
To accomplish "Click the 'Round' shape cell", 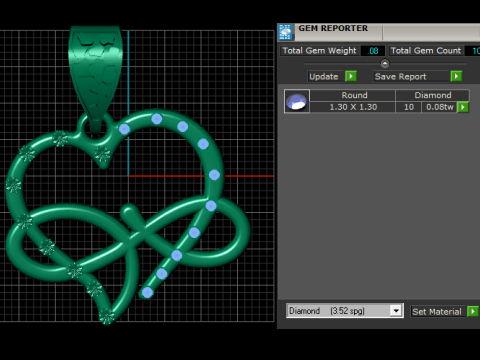I will coord(353,95).
